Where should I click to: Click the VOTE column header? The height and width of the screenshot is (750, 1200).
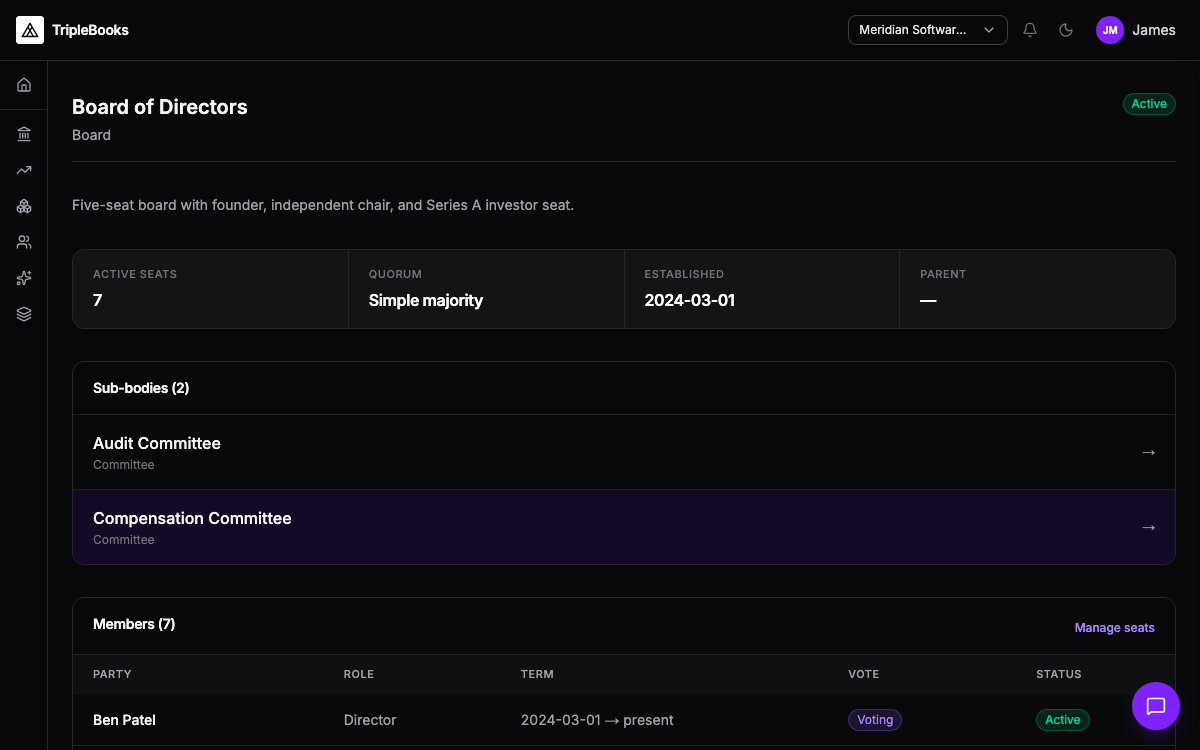[x=864, y=674]
